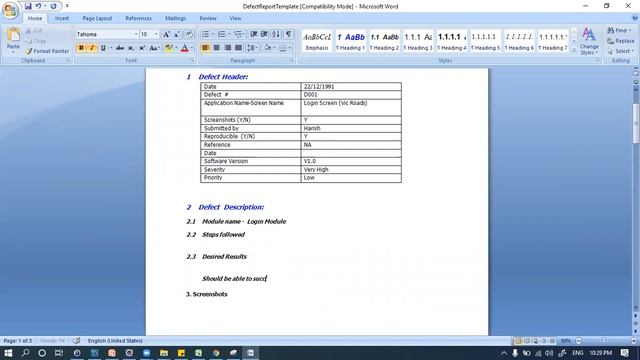Center align the paragraph
This screenshot has height=360, width=640.
[x=216, y=48]
